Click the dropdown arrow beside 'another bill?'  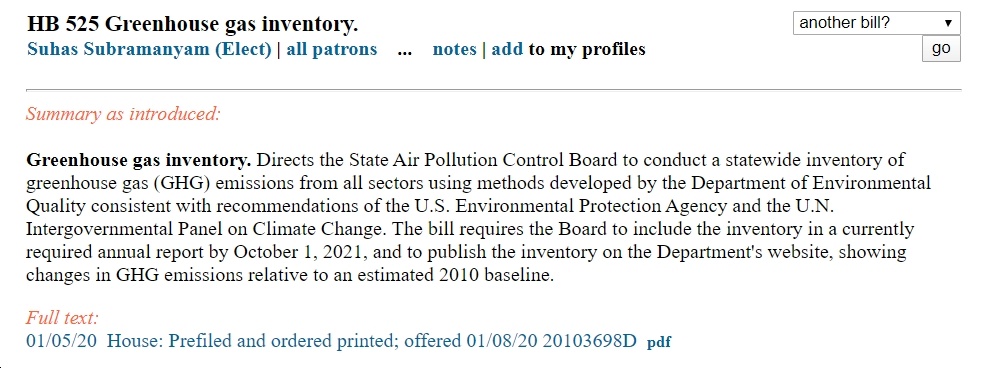(949, 23)
